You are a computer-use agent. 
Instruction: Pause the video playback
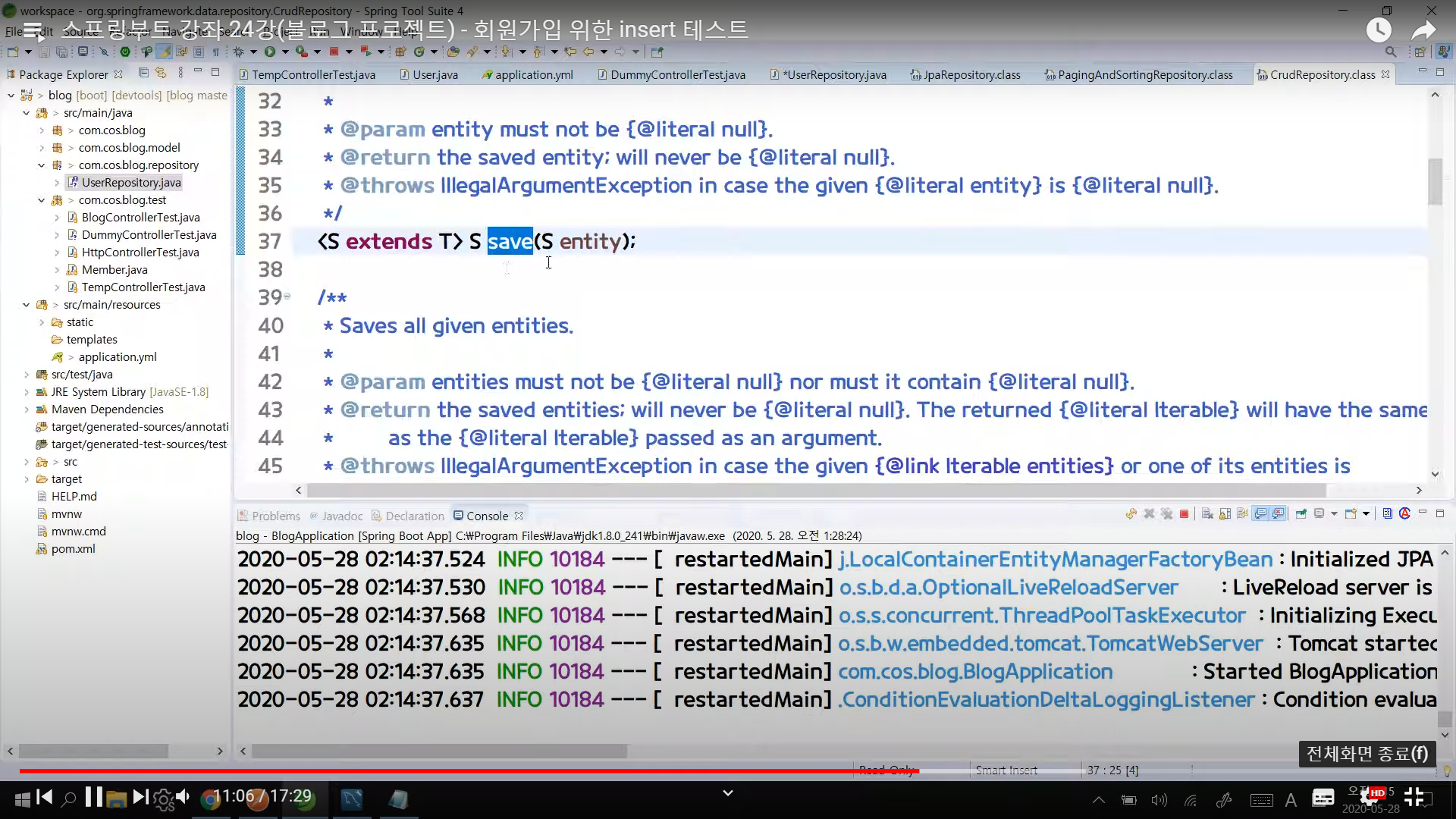point(94,797)
